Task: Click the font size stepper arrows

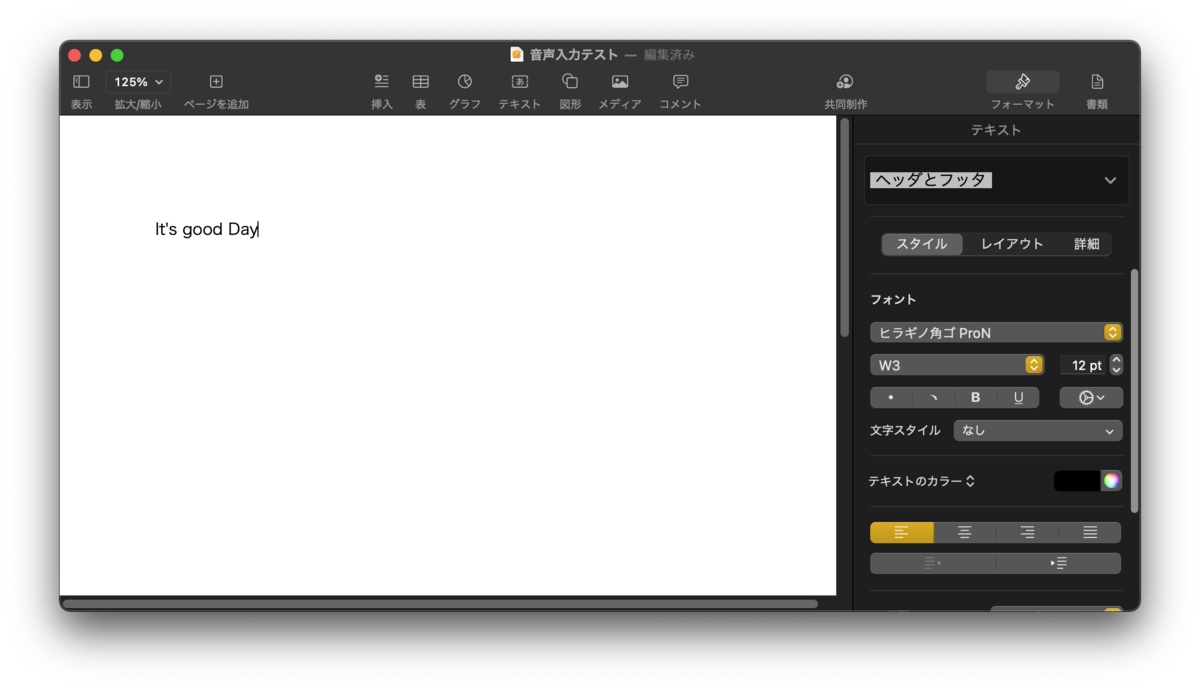Action: click(1117, 365)
